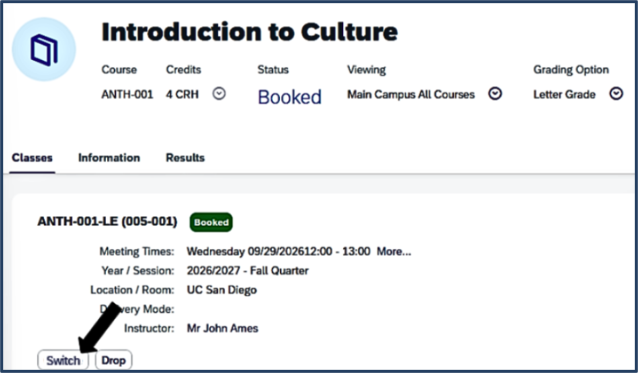The image size is (638, 373).
Task: Select the 4 CRH credits value
Action: pyautogui.click(x=182, y=94)
